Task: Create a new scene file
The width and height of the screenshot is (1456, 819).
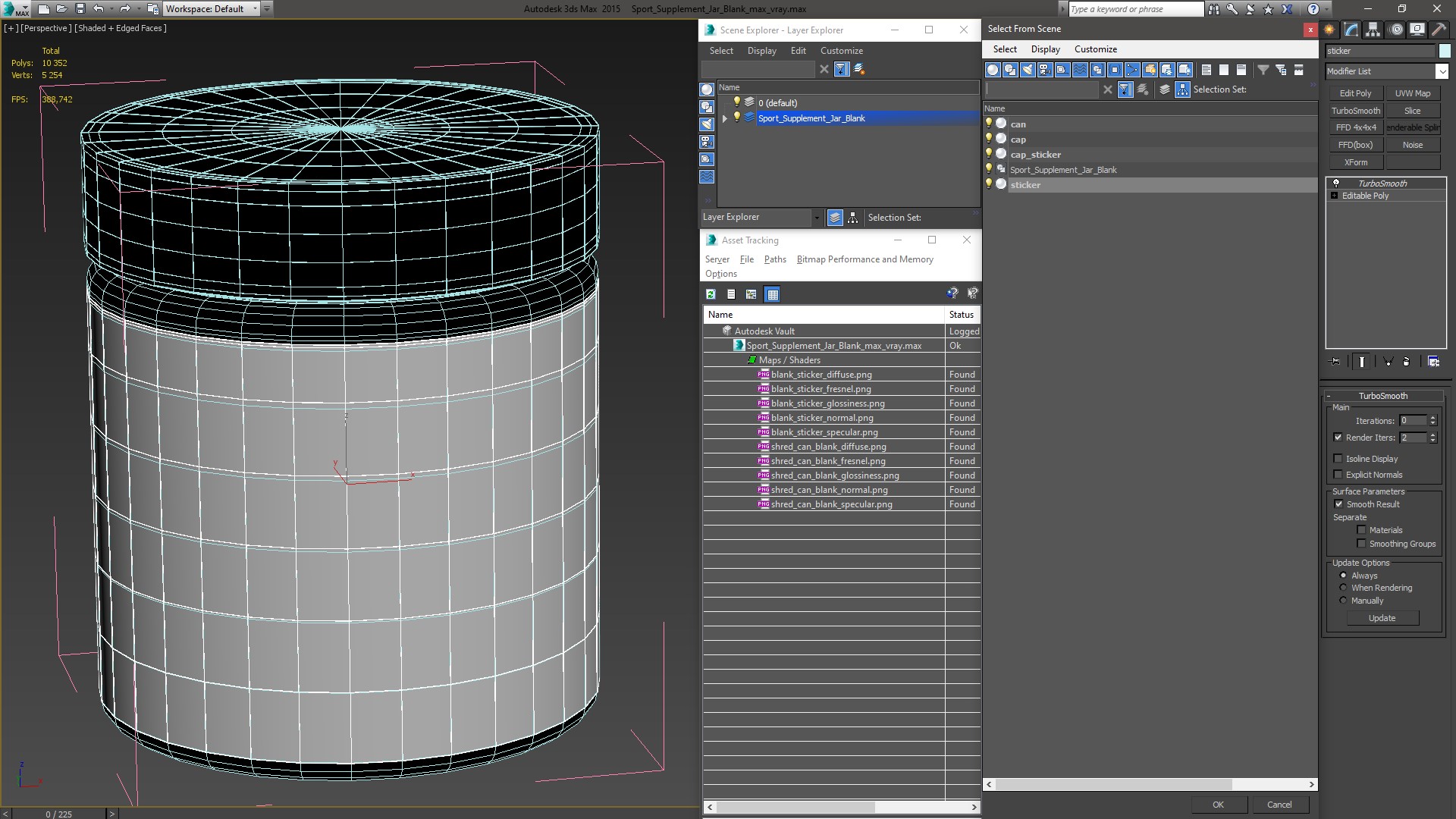Action: (x=43, y=9)
